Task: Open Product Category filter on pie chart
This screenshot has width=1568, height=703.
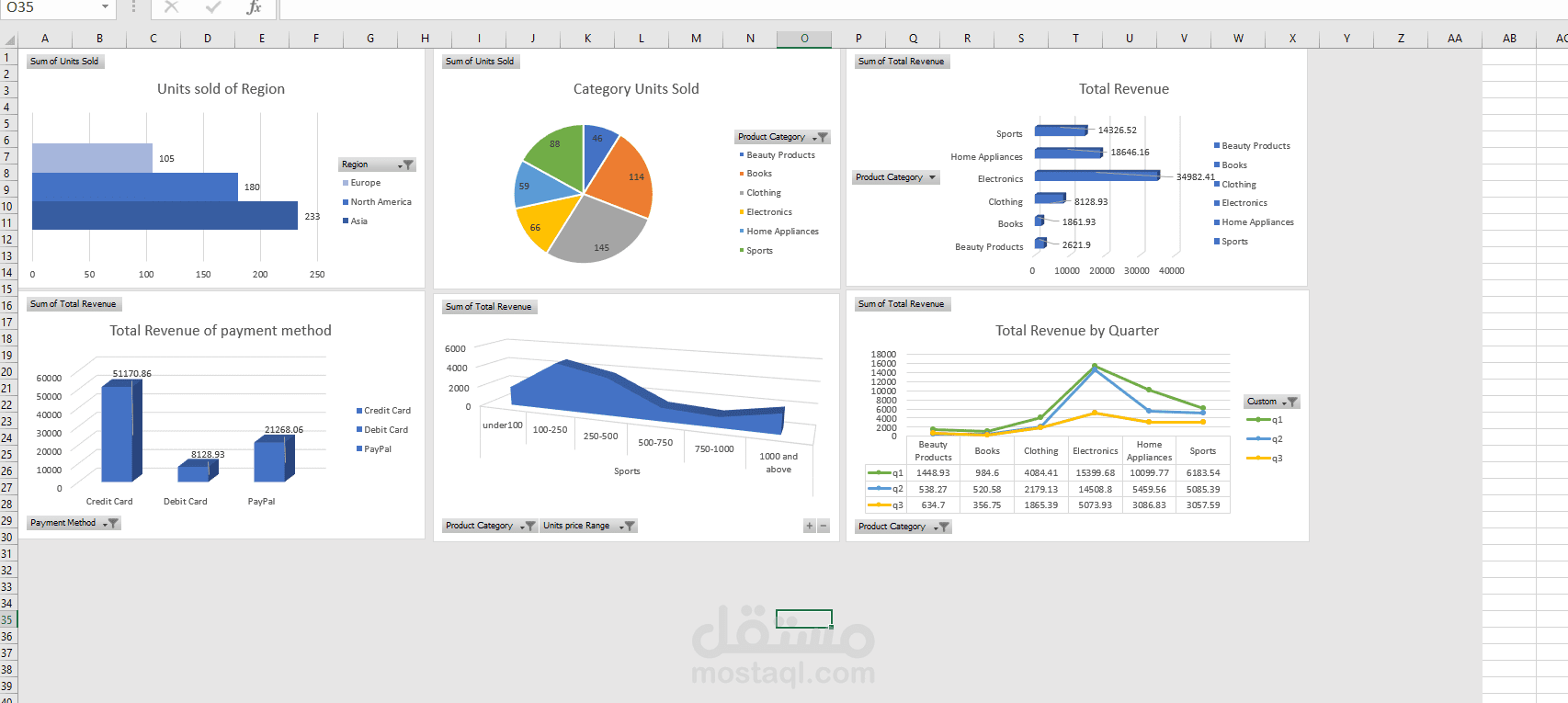Action: [x=782, y=137]
